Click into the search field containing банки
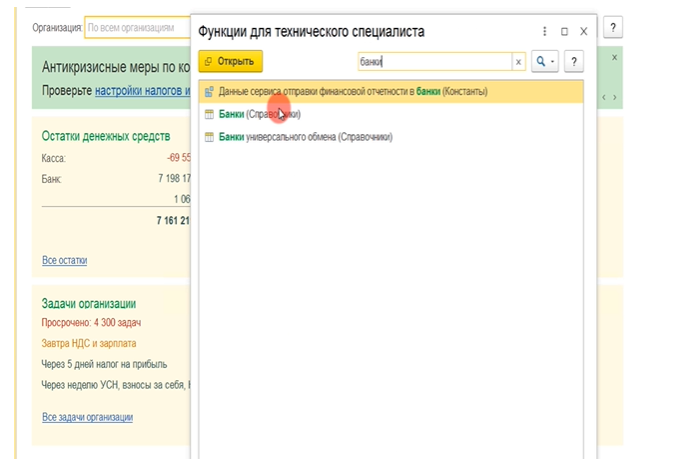The width and height of the screenshot is (676, 459). point(434,62)
